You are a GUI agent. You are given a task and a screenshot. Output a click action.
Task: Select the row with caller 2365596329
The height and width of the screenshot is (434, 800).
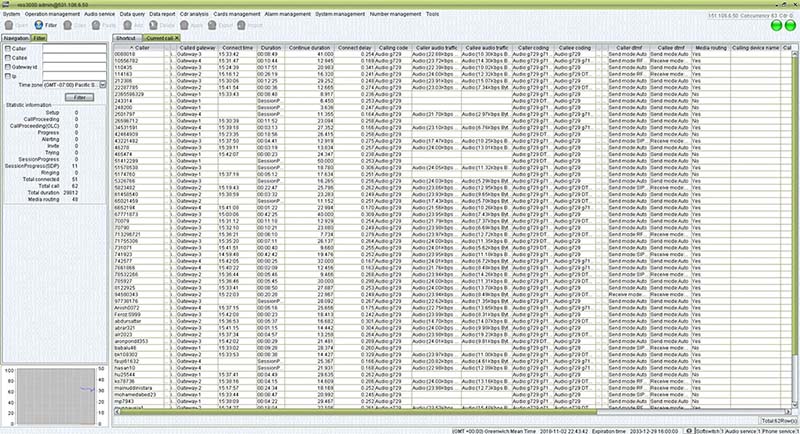tap(452, 94)
